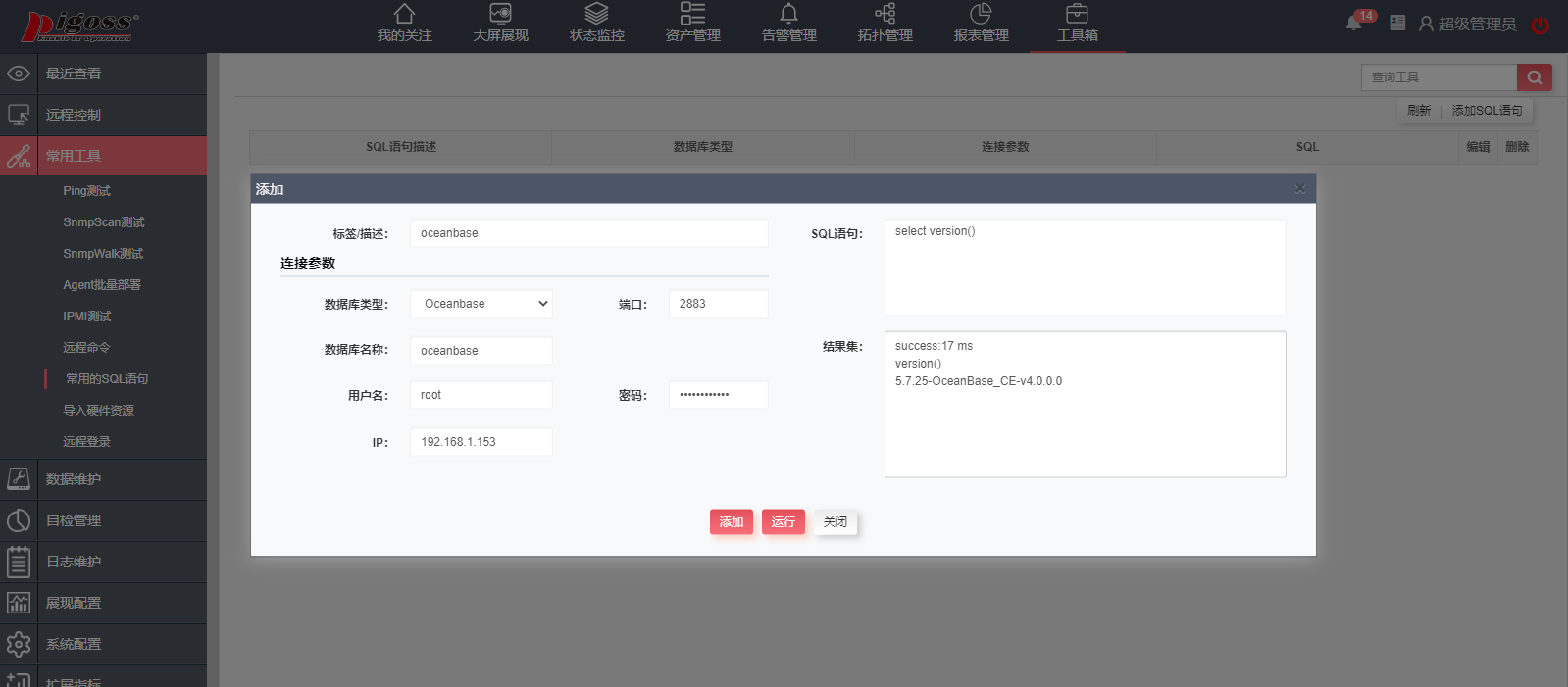
Task: Click the 密码 password field
Action: click(718, 395)
